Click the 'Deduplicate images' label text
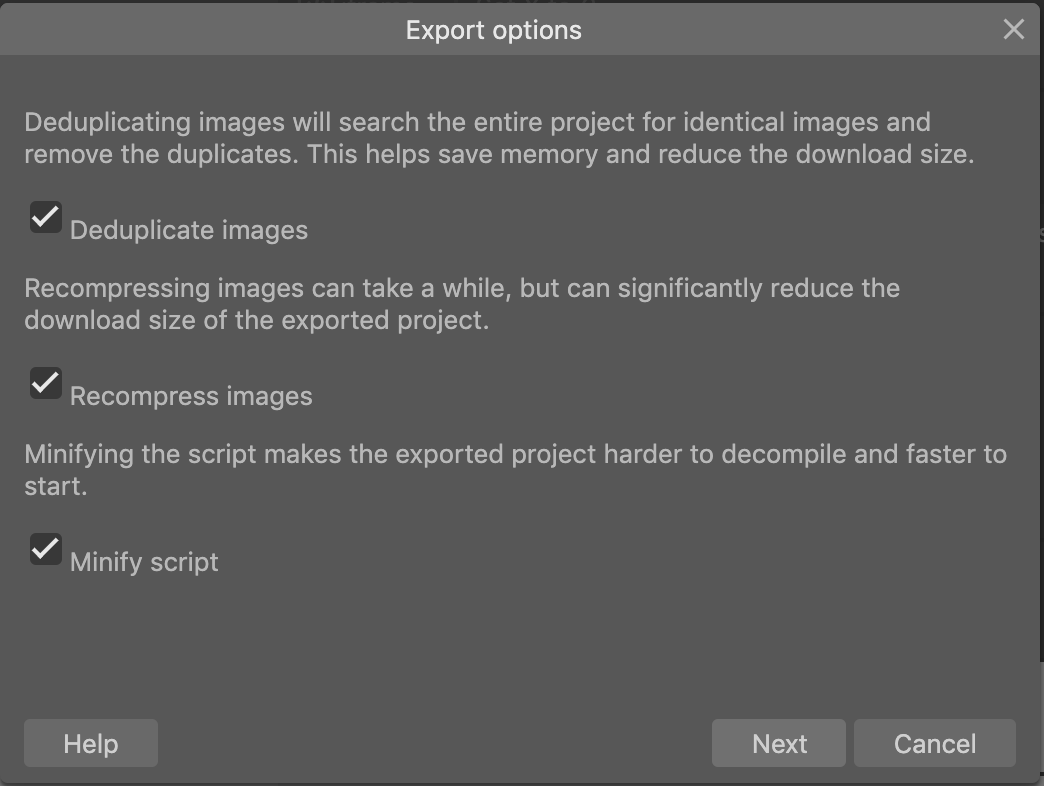Screen dimensions: 1044x786 tap(189, 230)
